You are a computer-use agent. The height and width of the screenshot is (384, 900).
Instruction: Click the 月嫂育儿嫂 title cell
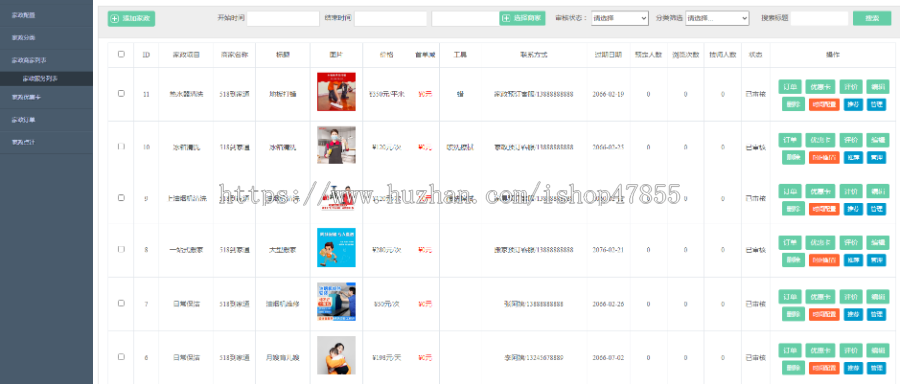point(282,358)
